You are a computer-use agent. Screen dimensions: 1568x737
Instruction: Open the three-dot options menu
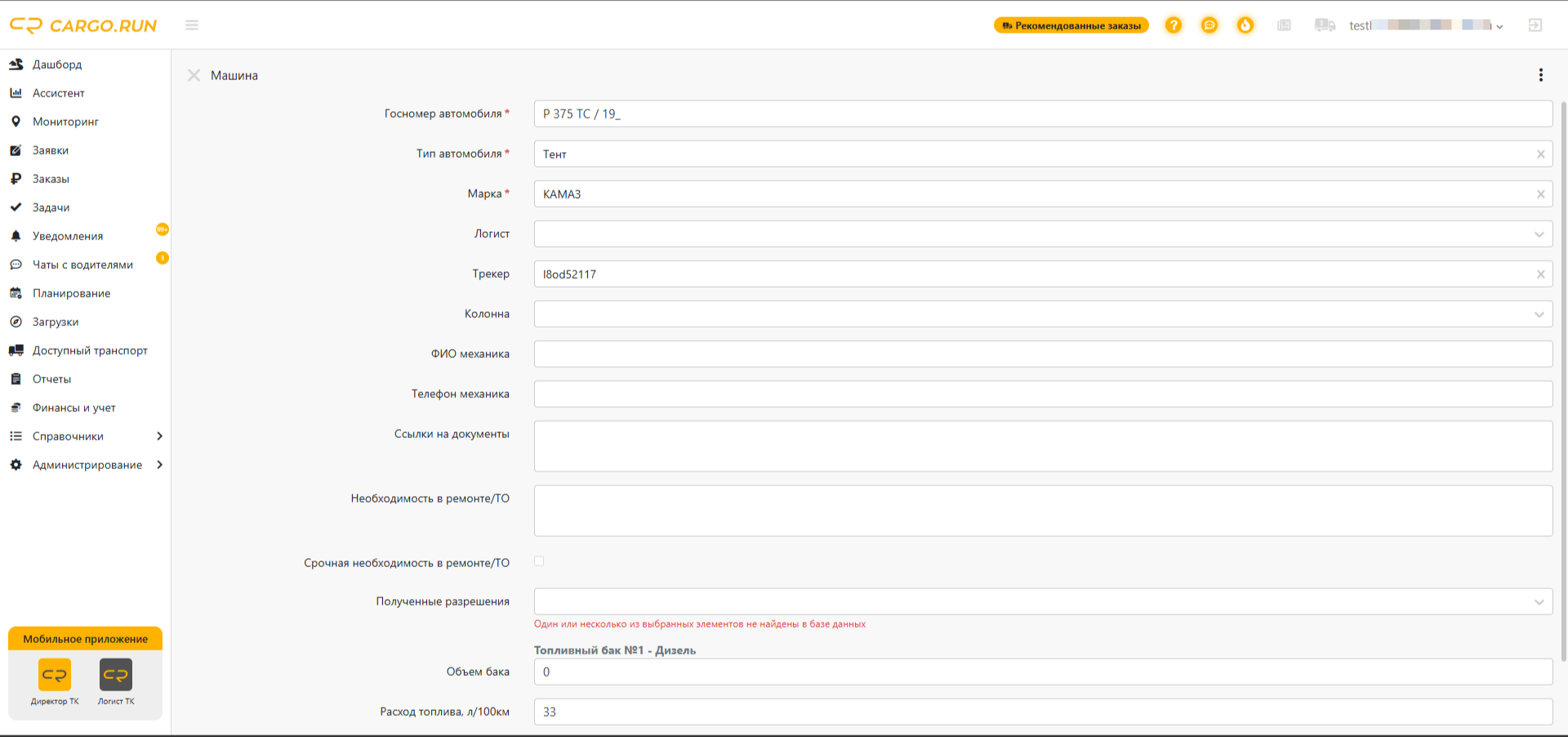click(1541, 75)
